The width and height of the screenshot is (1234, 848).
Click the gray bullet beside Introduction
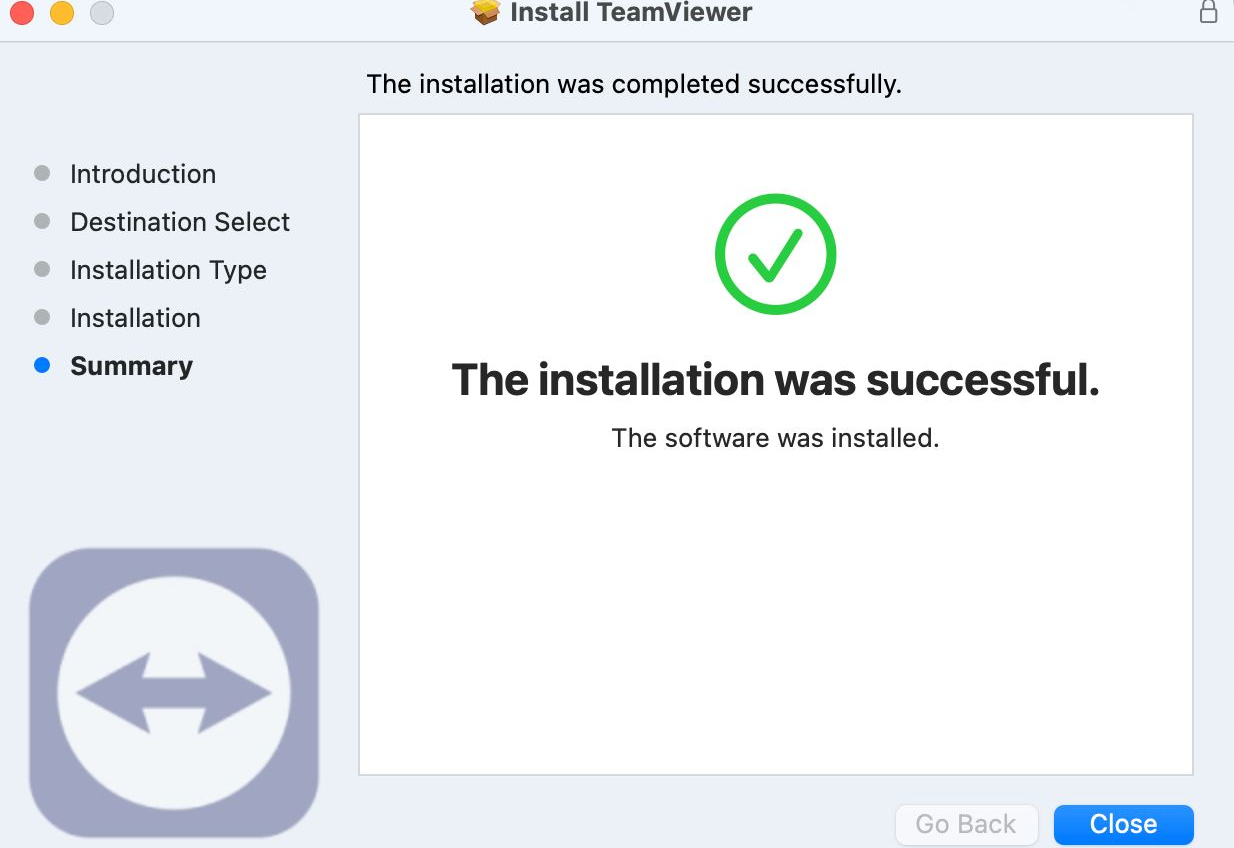coord(42,173)
